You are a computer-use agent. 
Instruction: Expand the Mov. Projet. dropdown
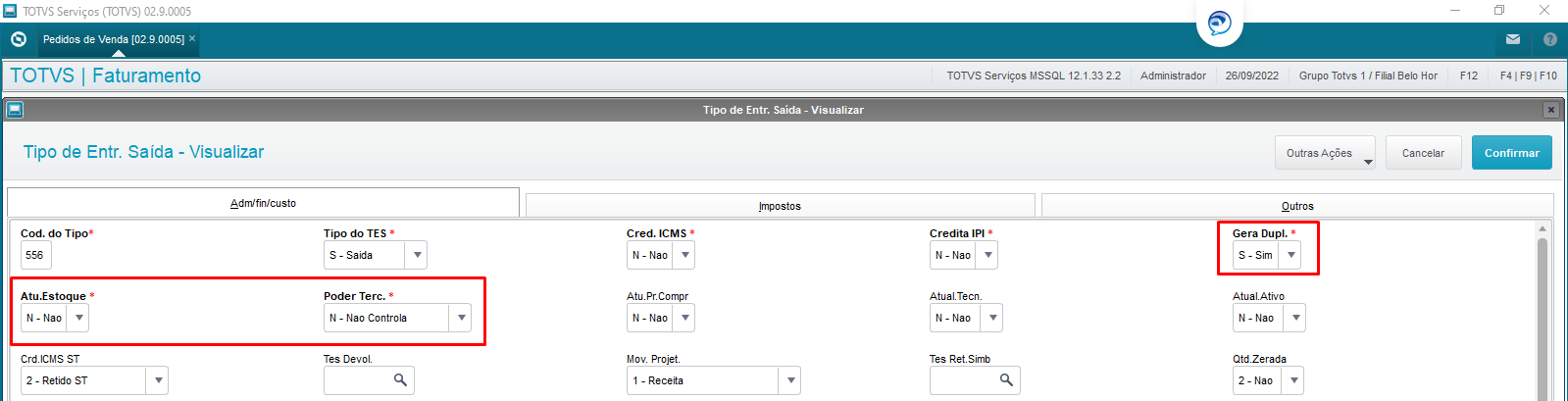(790, 380)
